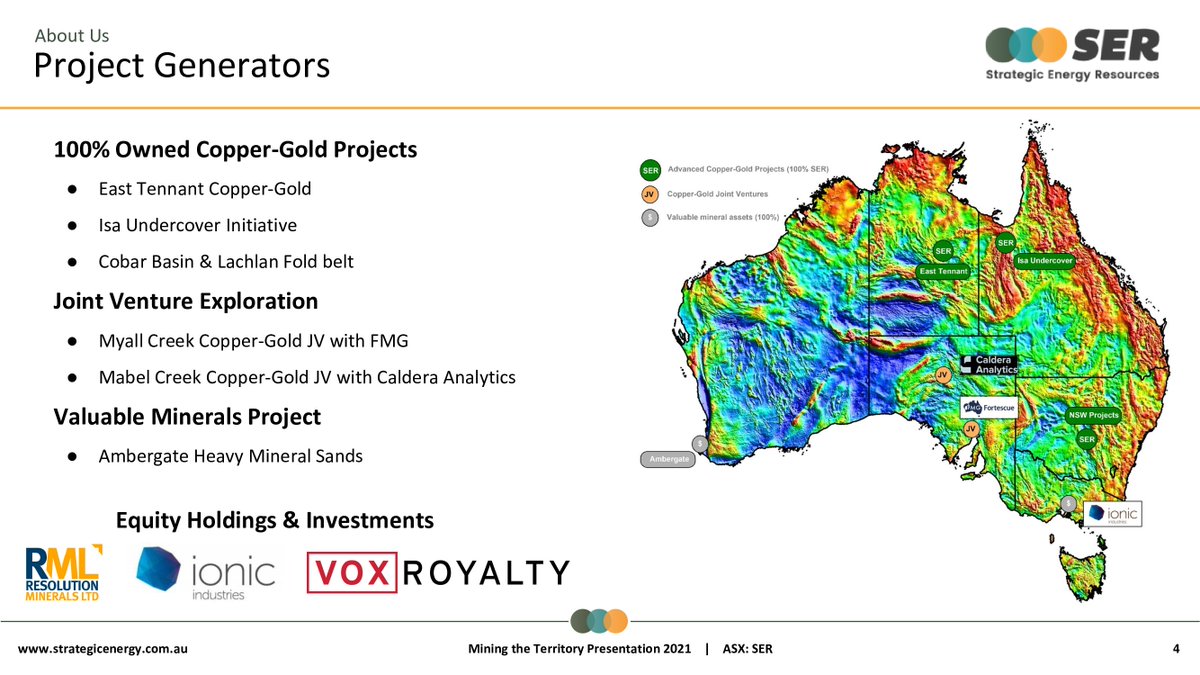Click the 100% Owned Copper-Gold Projects heading
This screenshot has width=1200, height=675.
pyautogui.click(x=235, y=150)
